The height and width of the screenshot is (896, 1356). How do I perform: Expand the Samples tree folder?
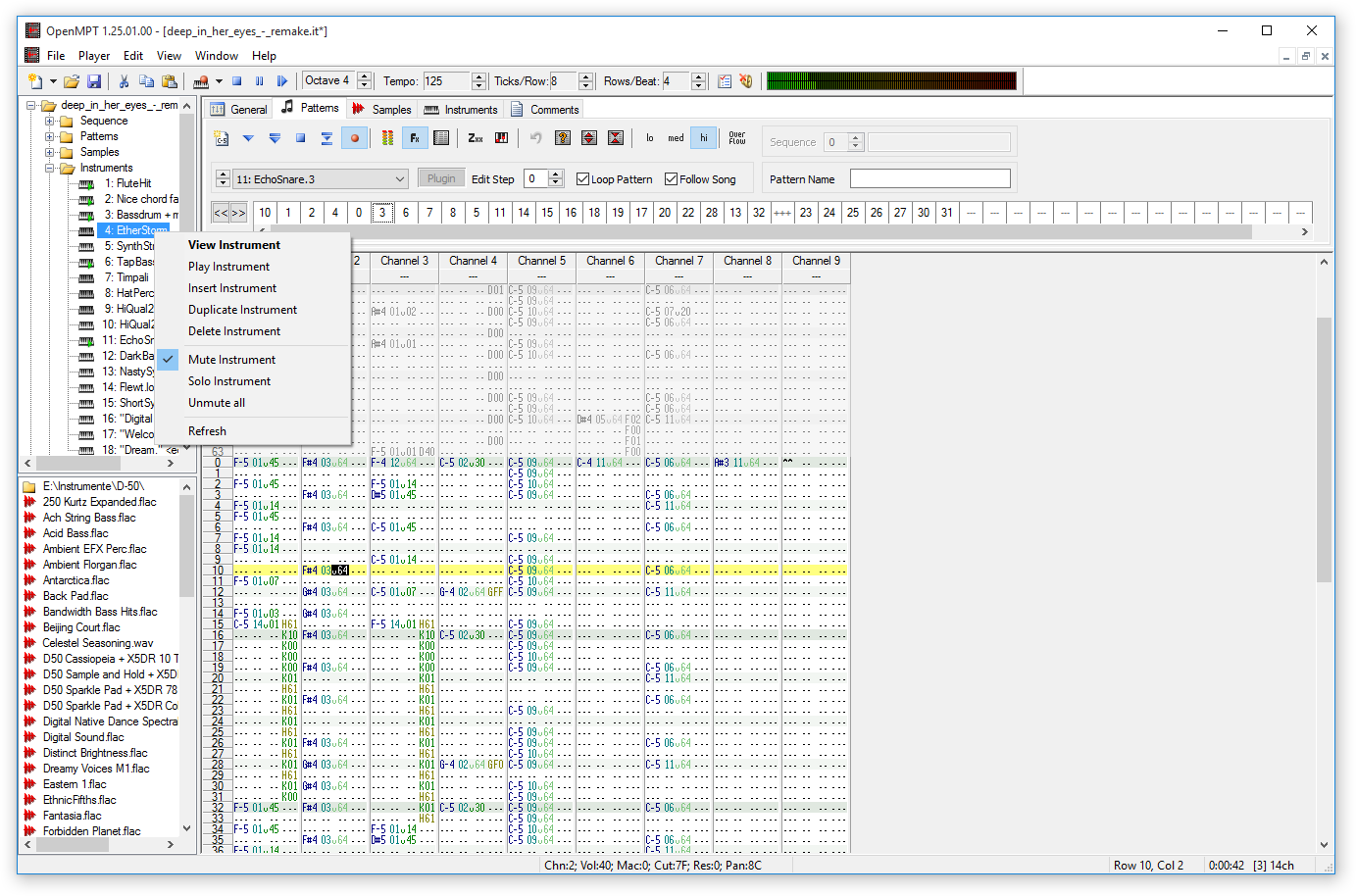(50, 153)
